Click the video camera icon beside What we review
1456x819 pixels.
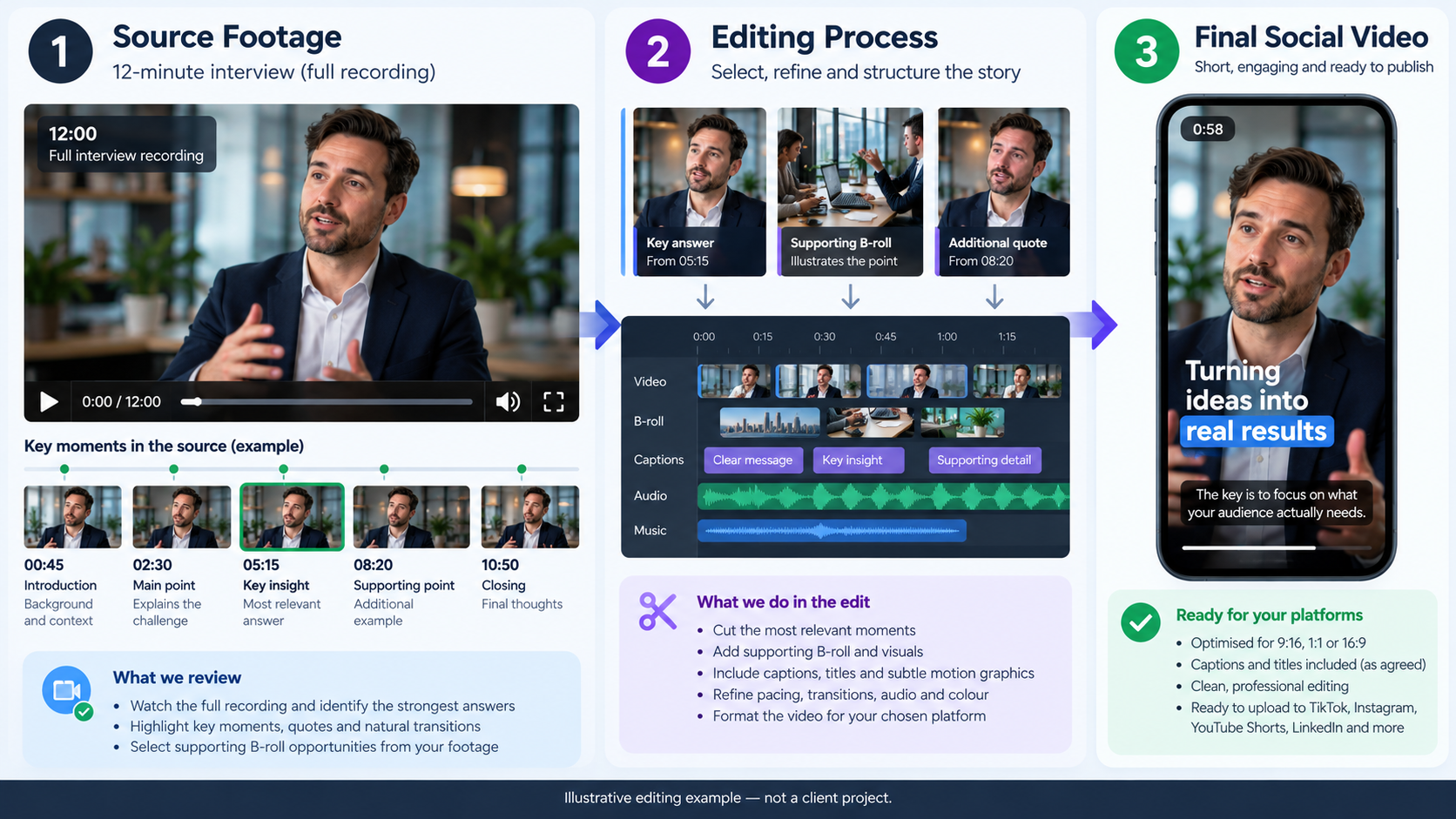[x=67, y=691]
